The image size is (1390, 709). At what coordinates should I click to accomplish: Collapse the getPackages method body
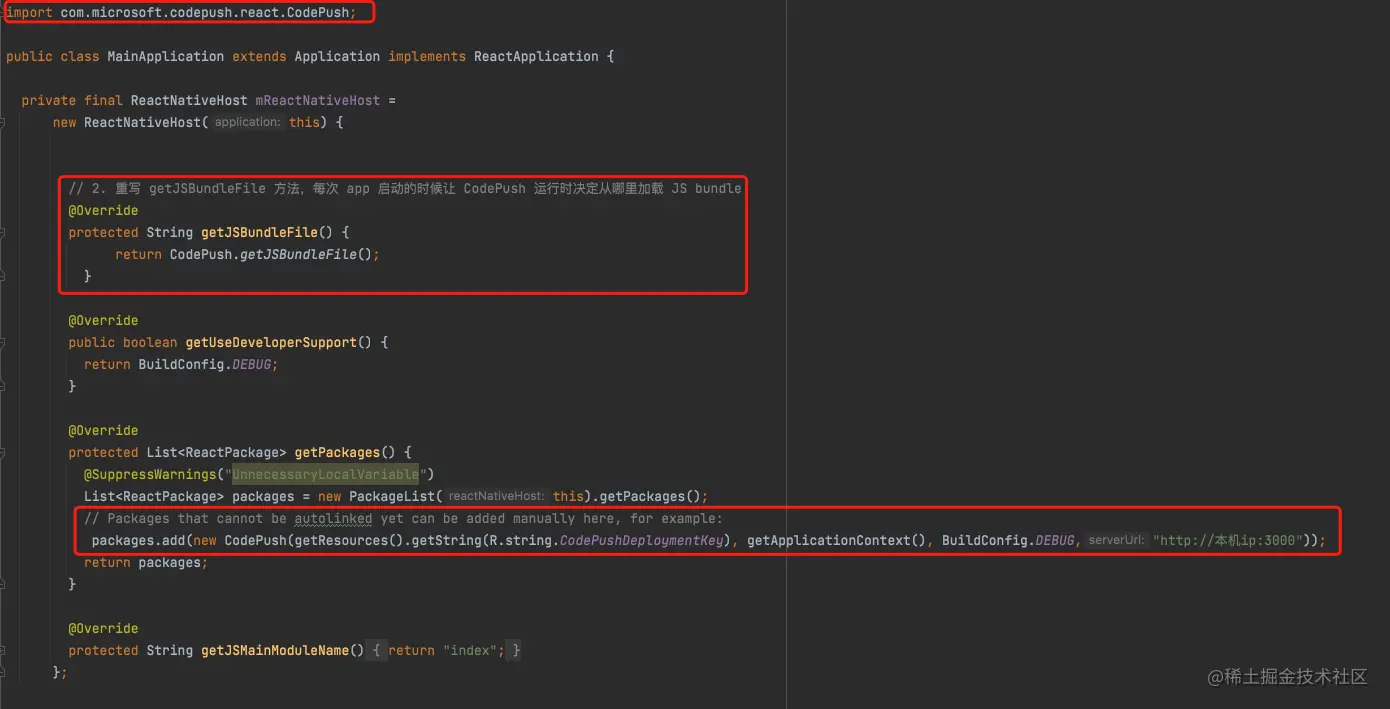(6, 452)
